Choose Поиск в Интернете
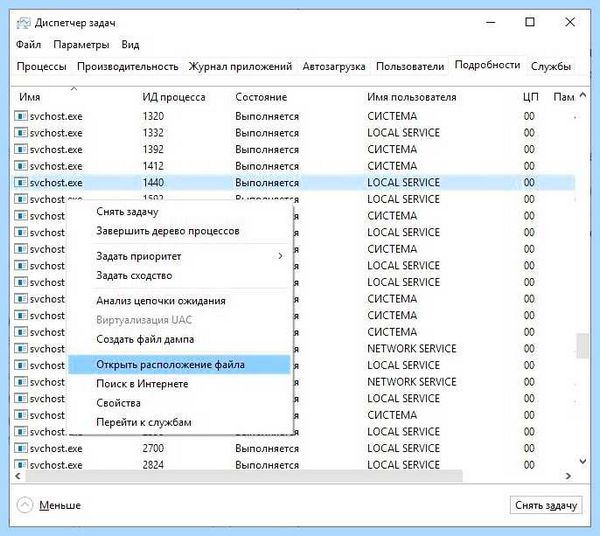This screenshot has width=600, height=536. [x=179, y=383]
